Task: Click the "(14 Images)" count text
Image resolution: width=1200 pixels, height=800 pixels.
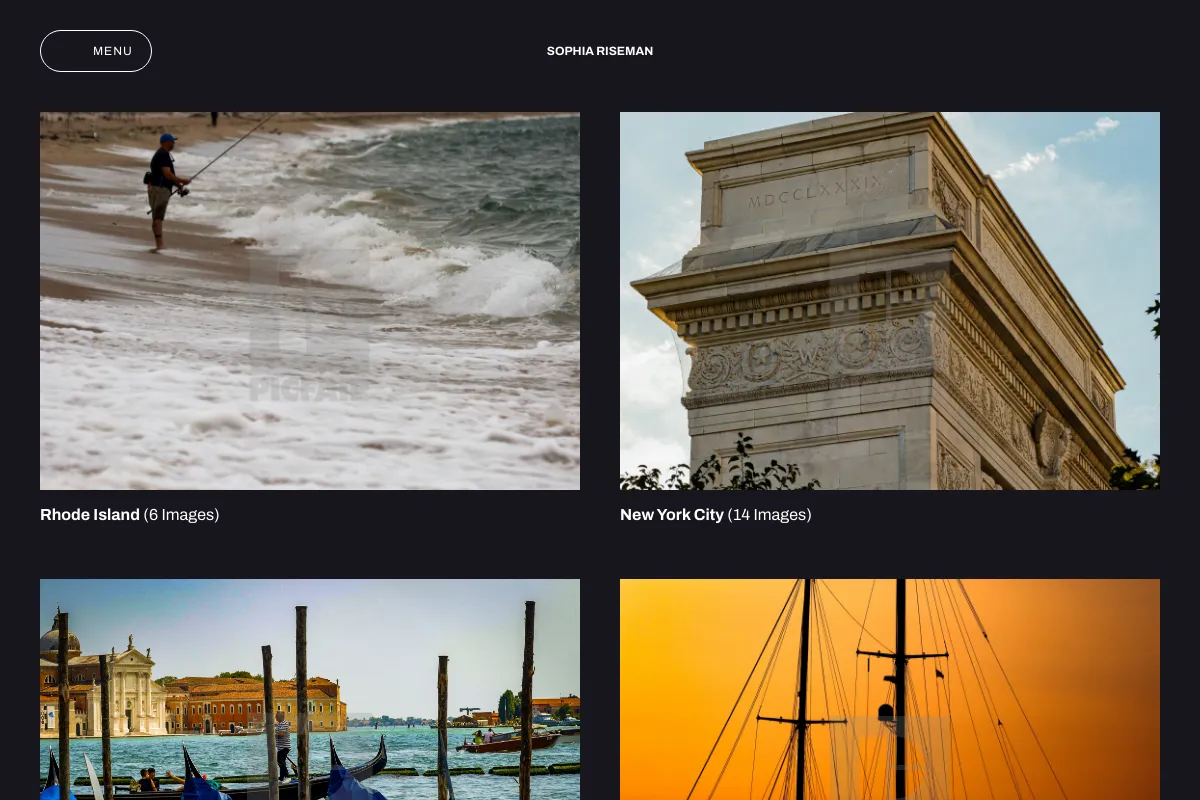Action: click(x=769, y=515)
